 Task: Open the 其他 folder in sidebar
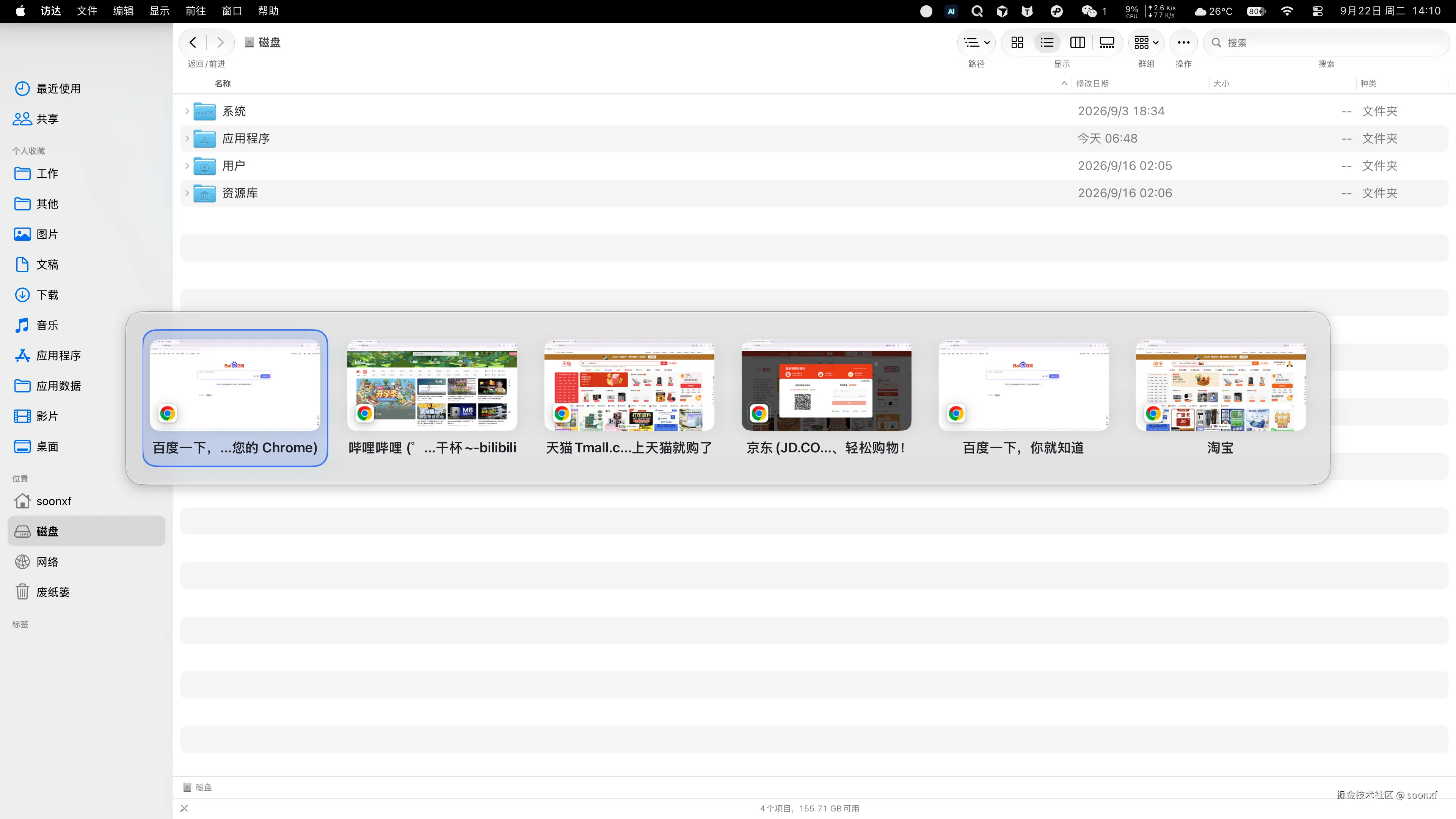point(86,204)
